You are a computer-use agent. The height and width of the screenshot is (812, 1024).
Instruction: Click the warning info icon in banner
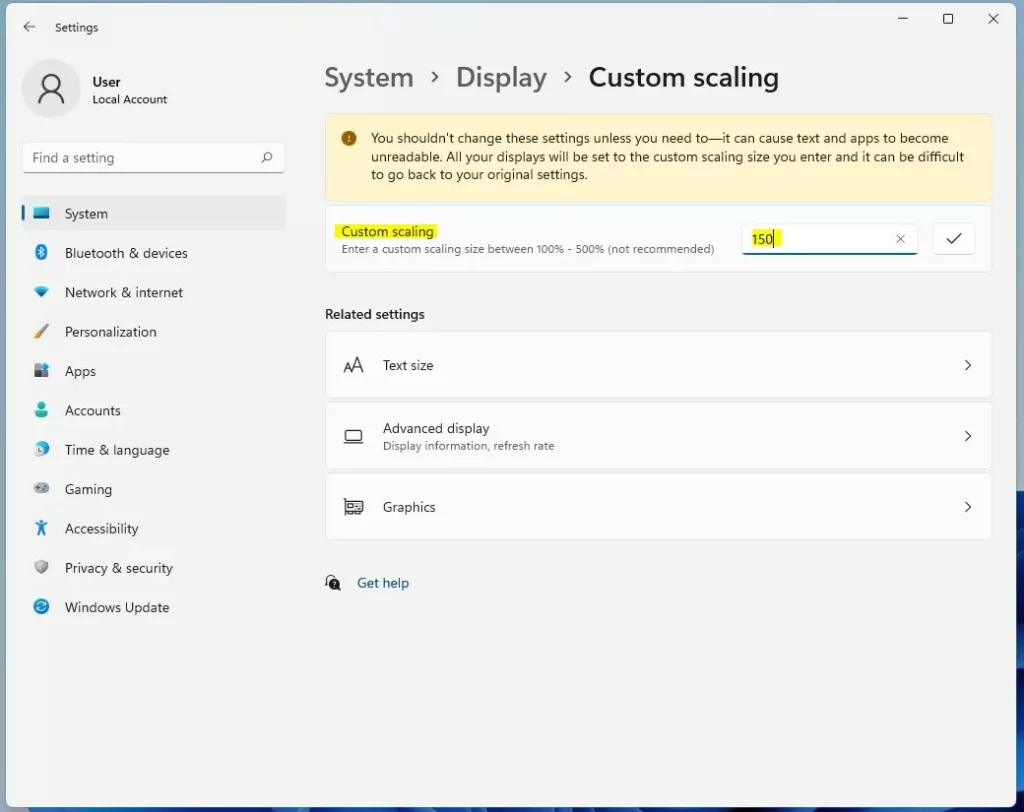pos(349,138)
